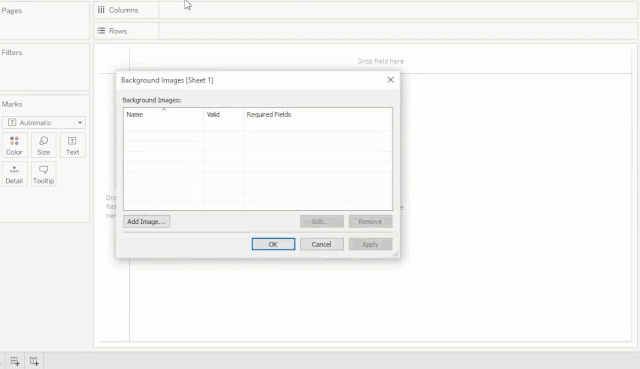Click the Filters shelf label
The height and width of the screenshot is (369, 640).
click(12, 53)
